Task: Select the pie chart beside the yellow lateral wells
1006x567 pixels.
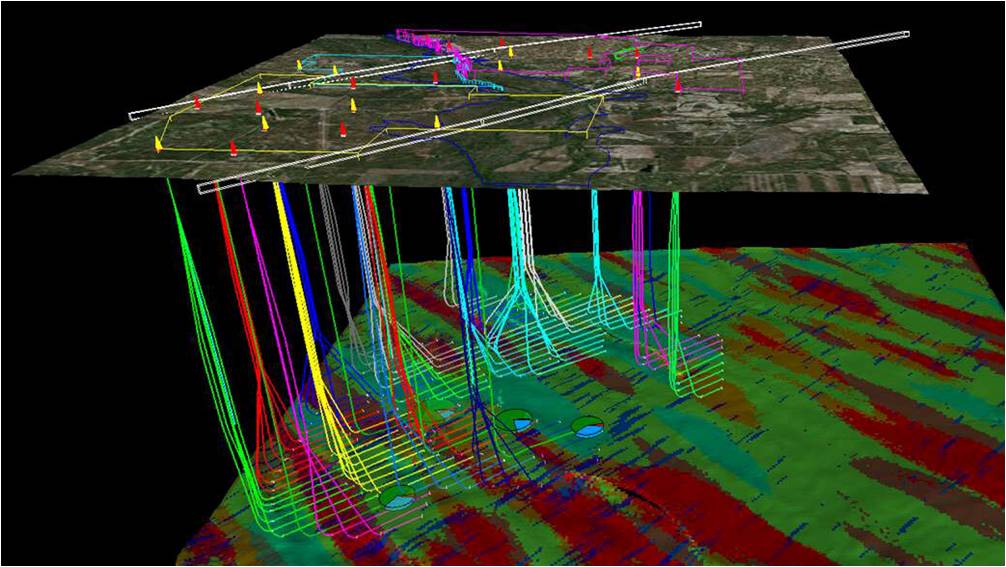Action: tap(397, 498)
